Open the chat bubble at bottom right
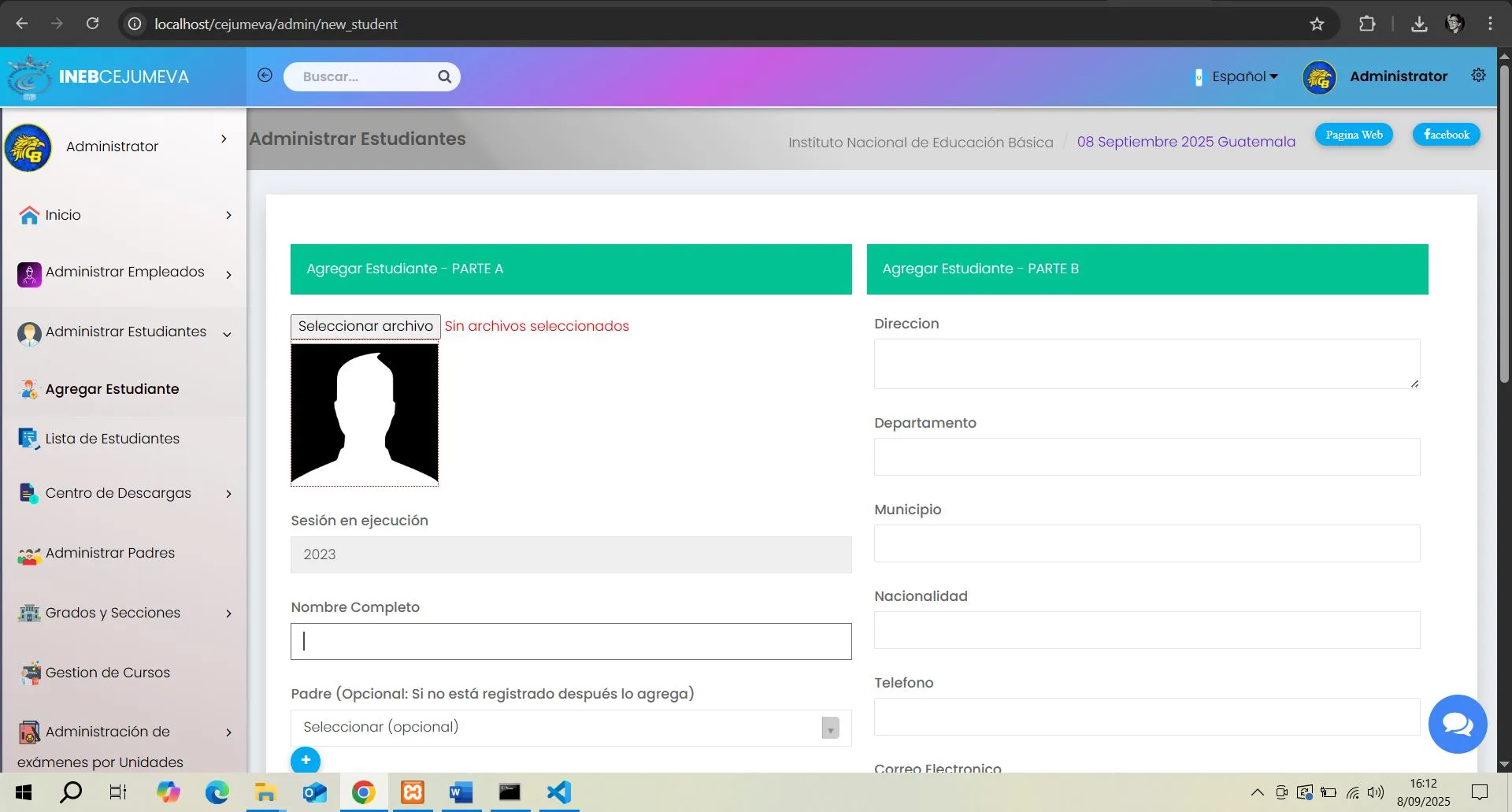The width and height of the screenshot is (1512, 812). [1458, 724]
